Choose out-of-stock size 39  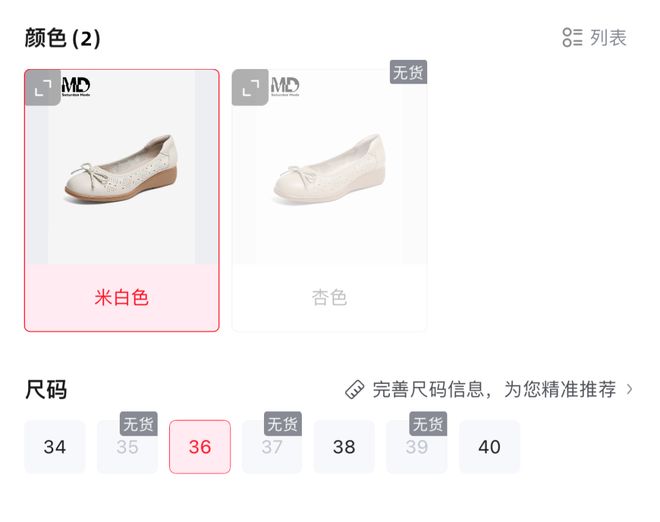click(417, 447)
